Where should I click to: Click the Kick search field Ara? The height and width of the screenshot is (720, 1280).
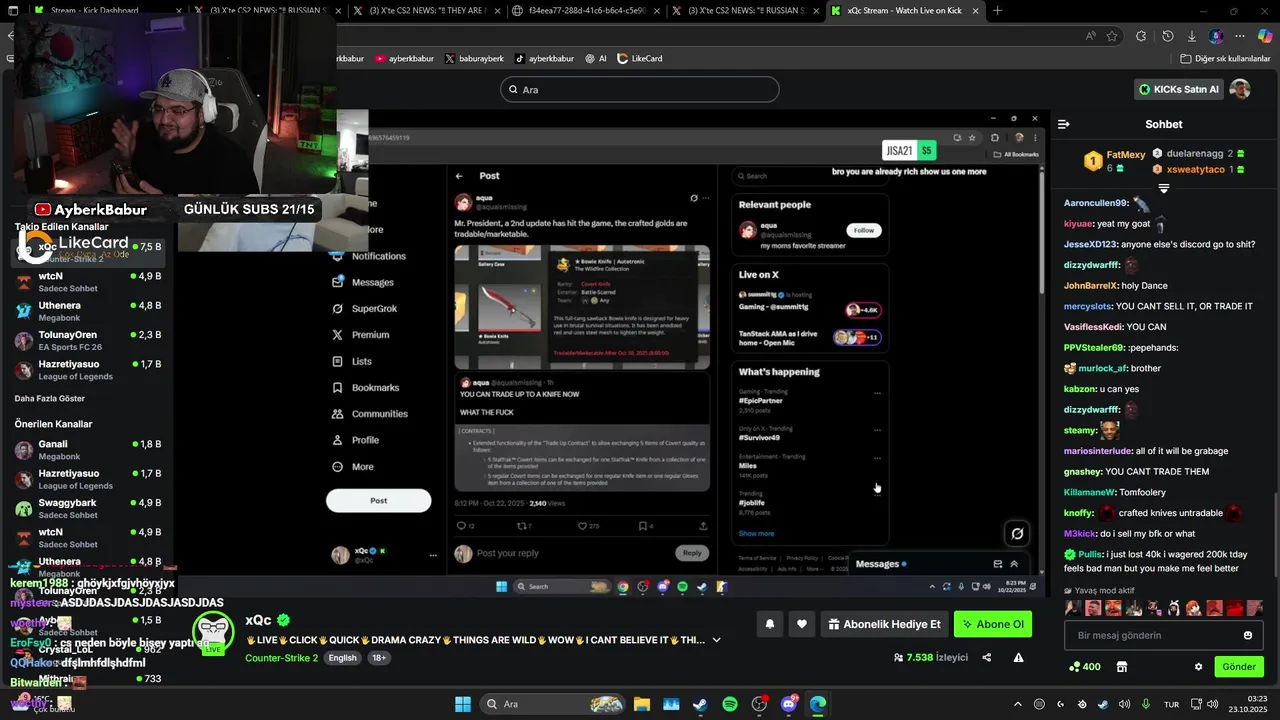[x=639, y=89]
